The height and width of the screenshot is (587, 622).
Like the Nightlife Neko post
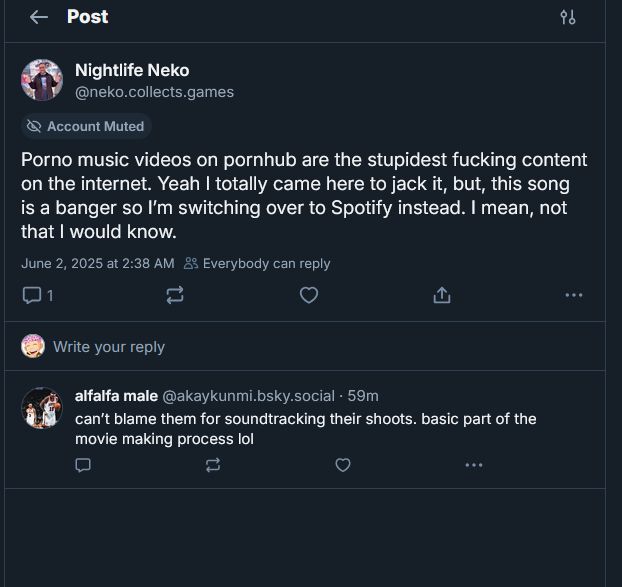coord(309,295)
